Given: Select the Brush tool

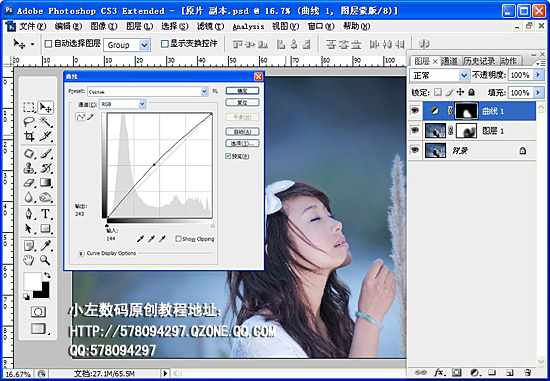Looking at the screenshot, I should point(46,153).
